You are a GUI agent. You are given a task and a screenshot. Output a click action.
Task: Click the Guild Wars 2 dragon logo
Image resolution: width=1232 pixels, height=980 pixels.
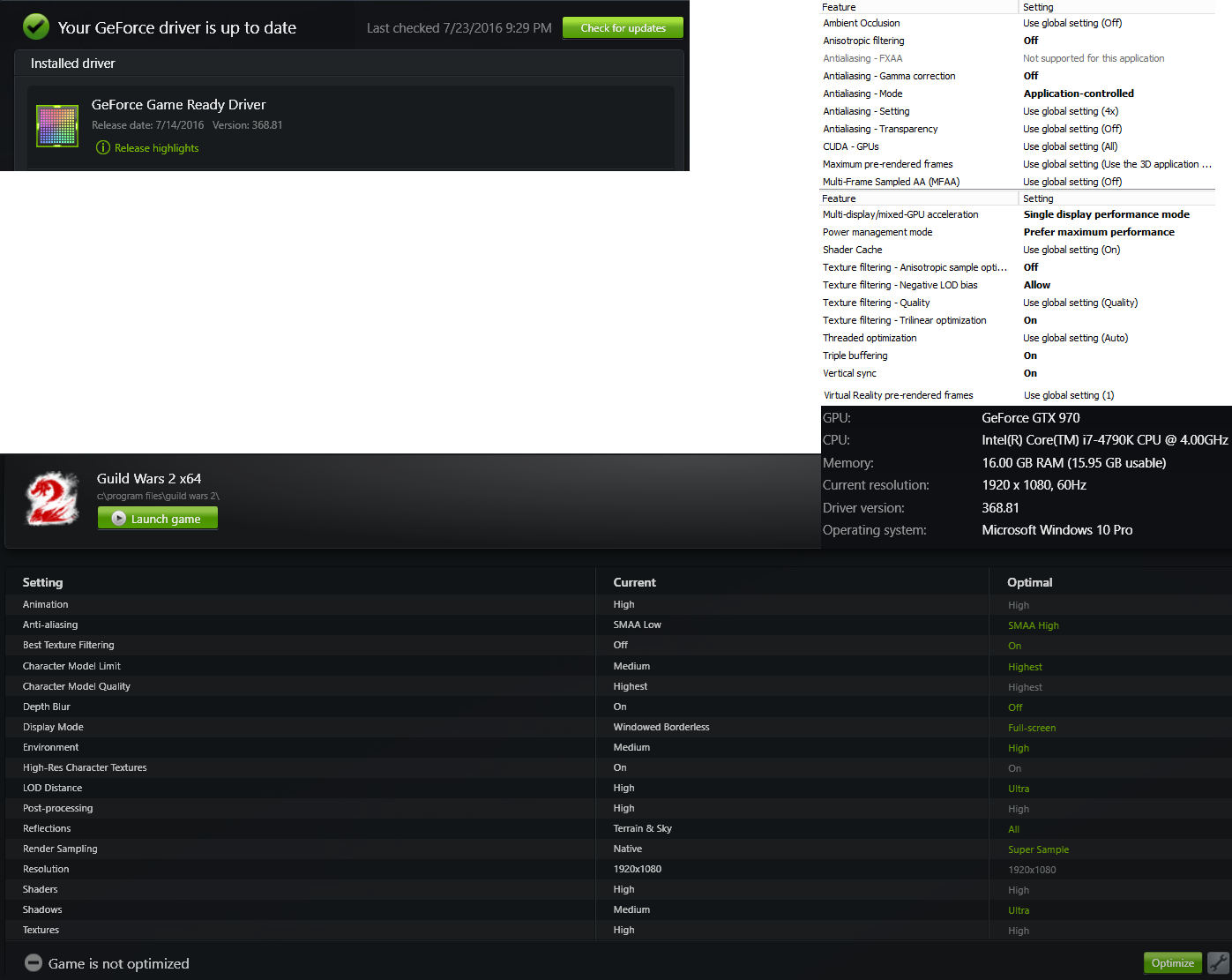(52, 499)
